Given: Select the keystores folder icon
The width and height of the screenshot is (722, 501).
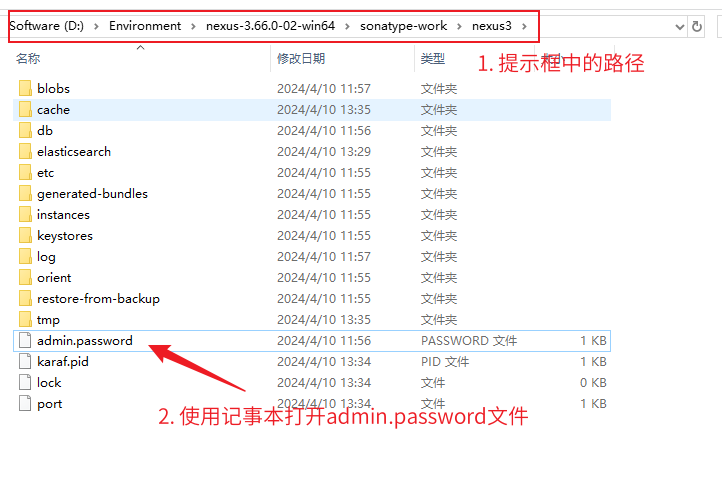Looking at the screenshot, I should [25, 236].
